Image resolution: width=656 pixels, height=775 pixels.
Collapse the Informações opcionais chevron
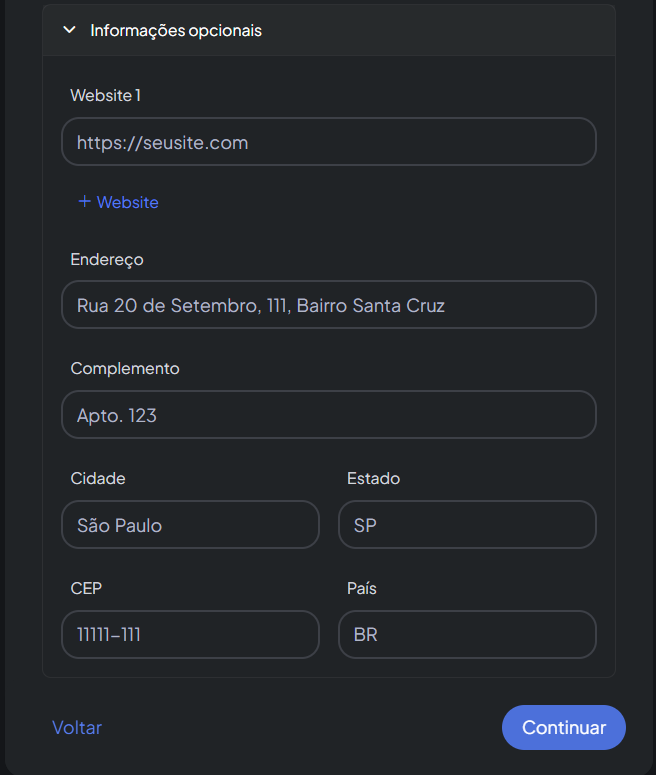click(69, 30)
